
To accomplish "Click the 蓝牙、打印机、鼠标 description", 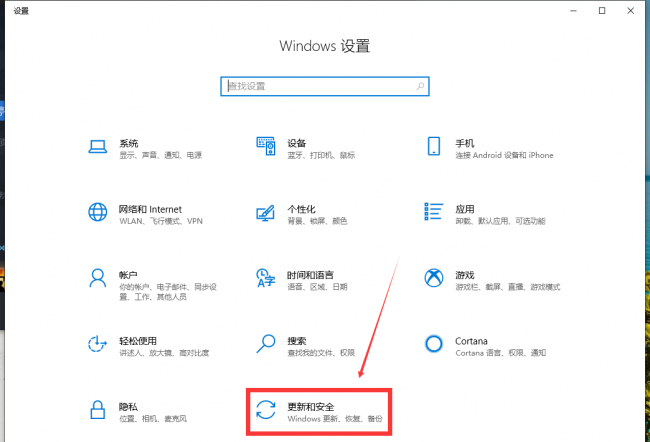I will tap(321, 155).
